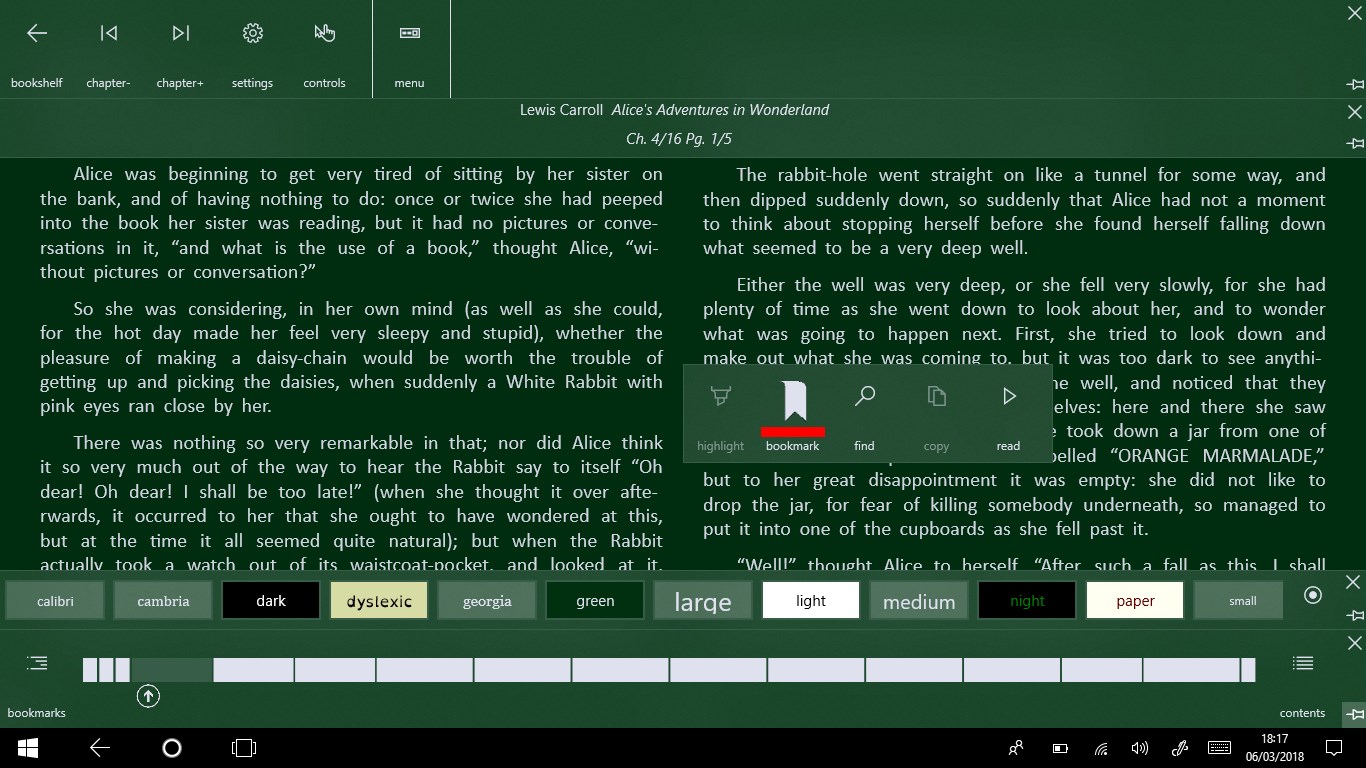1366x768 pixels.
Task: Click the copy icon in popup
Action: pos(937,415)
